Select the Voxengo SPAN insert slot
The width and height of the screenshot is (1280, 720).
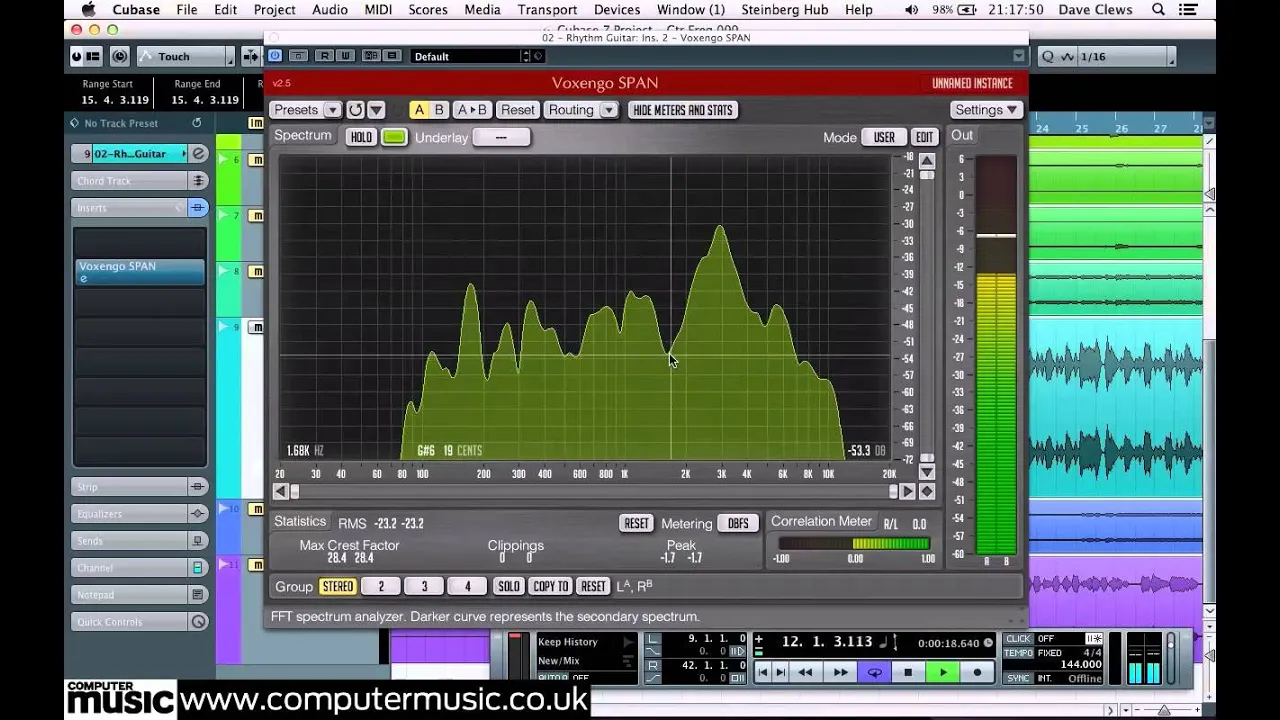140,272
